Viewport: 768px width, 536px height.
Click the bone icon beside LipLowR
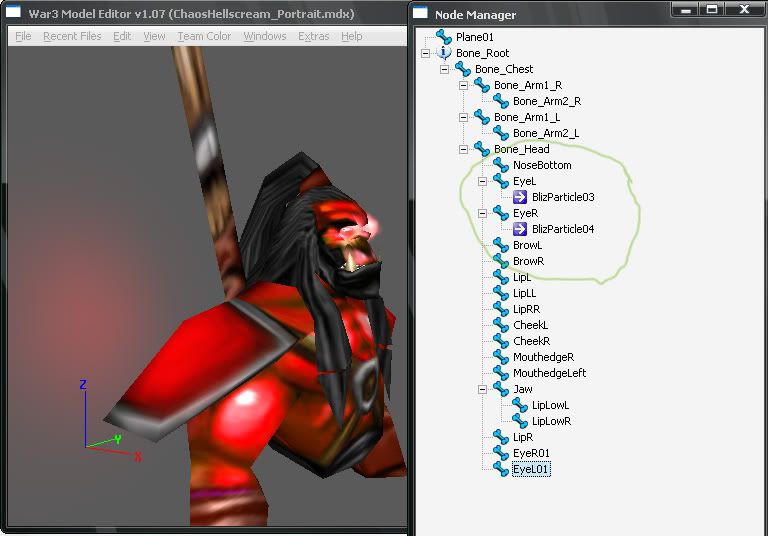click(x=520, y=421)
